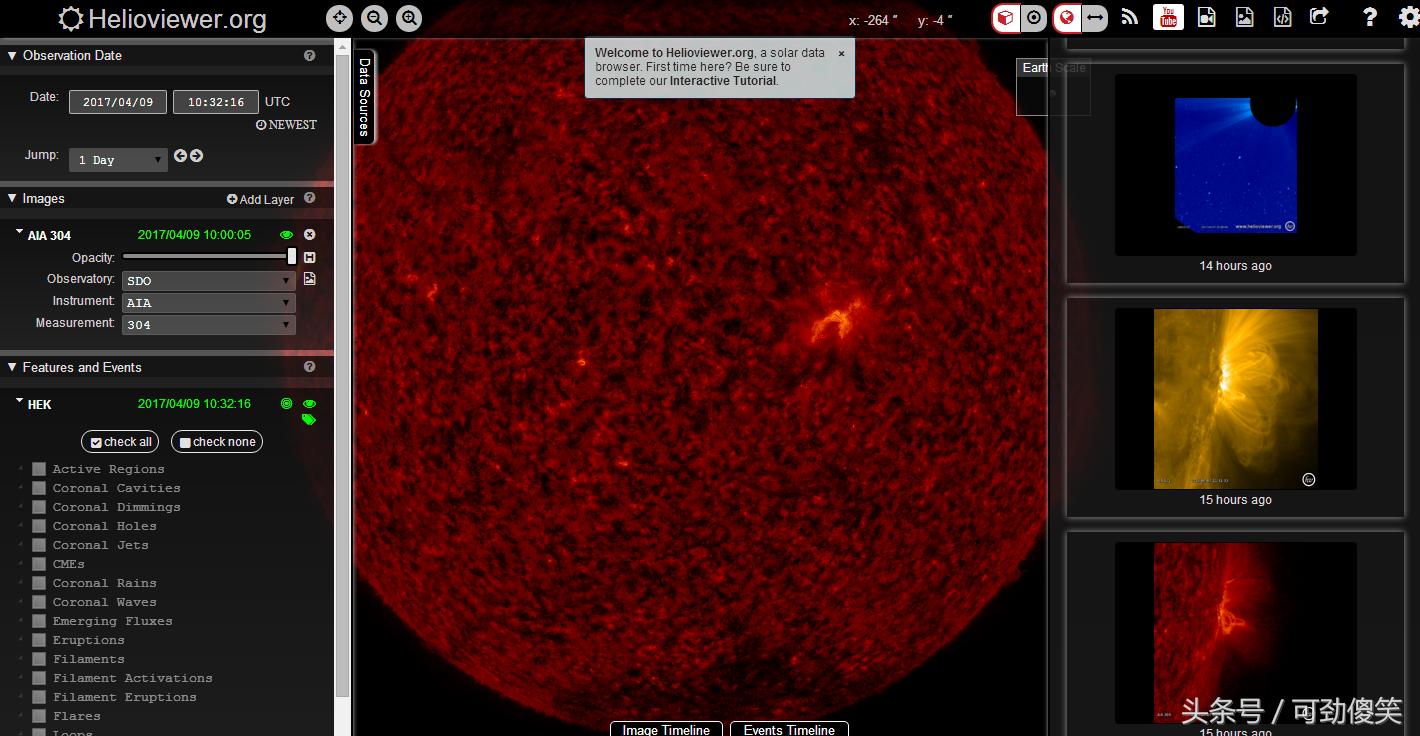
Task: Collapse the Features and Events section
Action: (x=12, y=367)
